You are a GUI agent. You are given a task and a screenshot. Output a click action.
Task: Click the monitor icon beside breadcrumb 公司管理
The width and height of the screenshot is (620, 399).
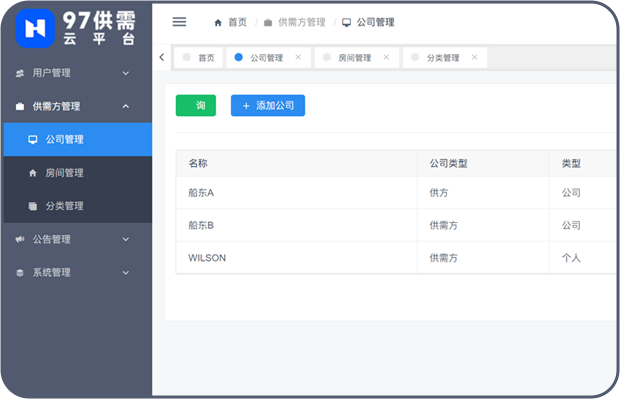click(x=346, y=23)
